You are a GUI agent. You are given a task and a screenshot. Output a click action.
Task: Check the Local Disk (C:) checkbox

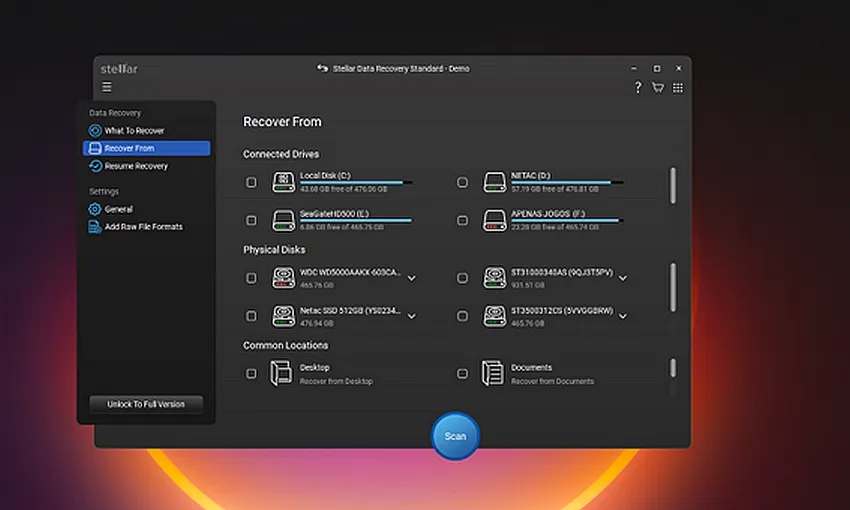click(251, 182)
